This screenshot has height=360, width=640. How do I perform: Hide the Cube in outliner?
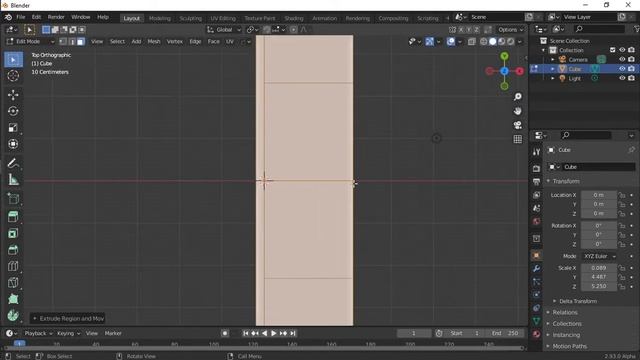(622, 69)
